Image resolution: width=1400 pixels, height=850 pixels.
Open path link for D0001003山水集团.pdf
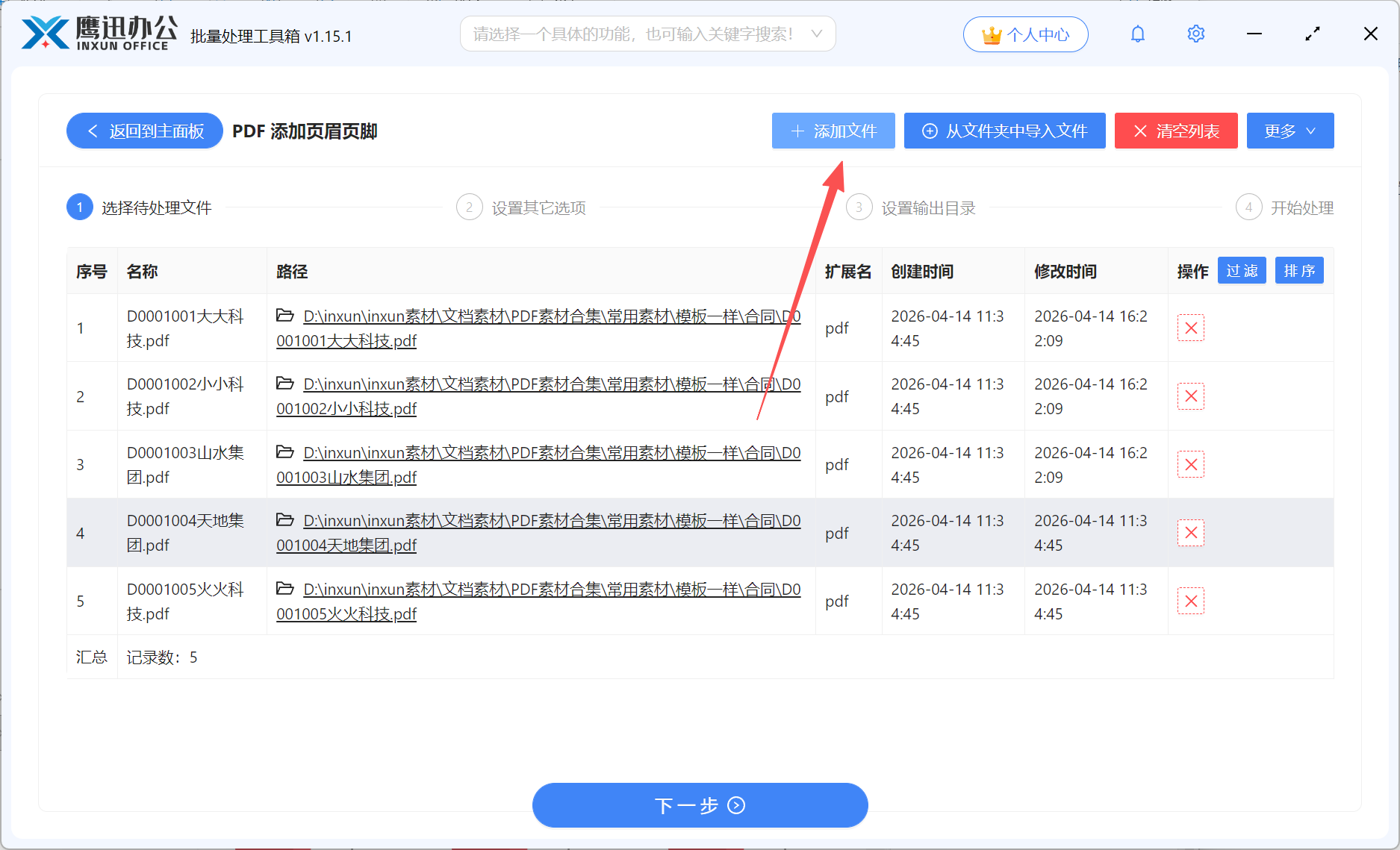pos(538,465)
